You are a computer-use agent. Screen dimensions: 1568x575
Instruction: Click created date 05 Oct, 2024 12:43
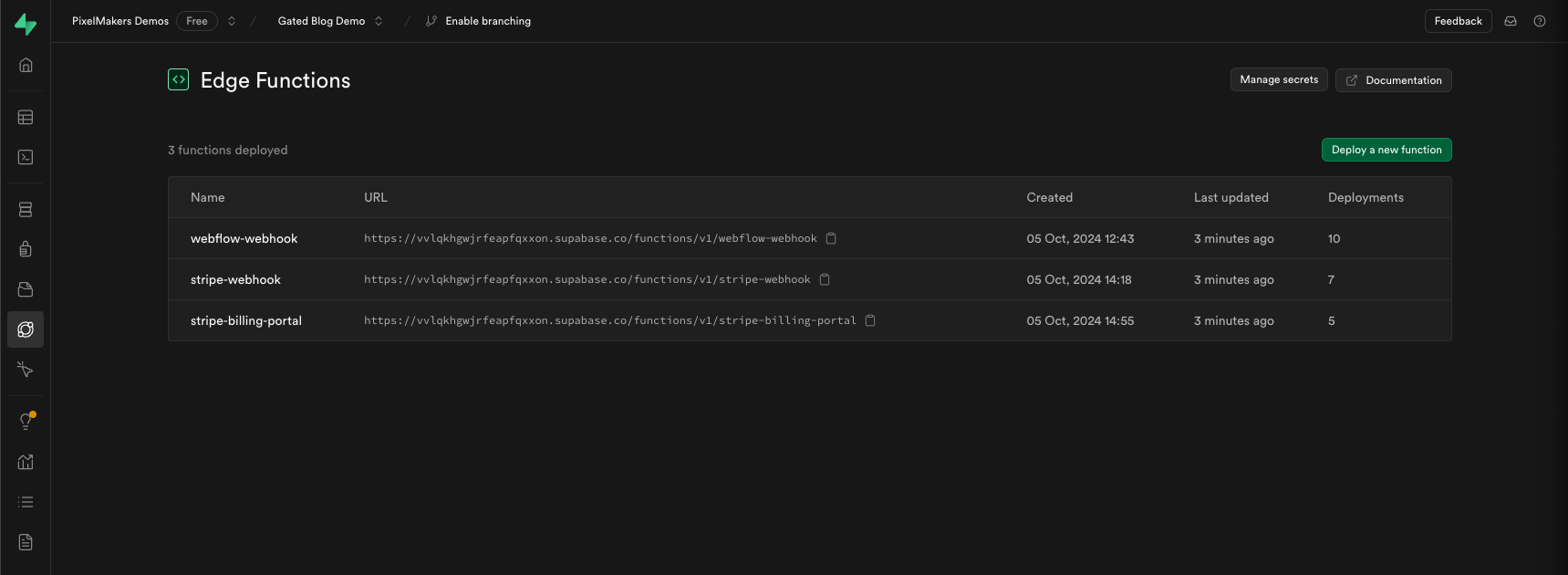(x=1080, y=238)
